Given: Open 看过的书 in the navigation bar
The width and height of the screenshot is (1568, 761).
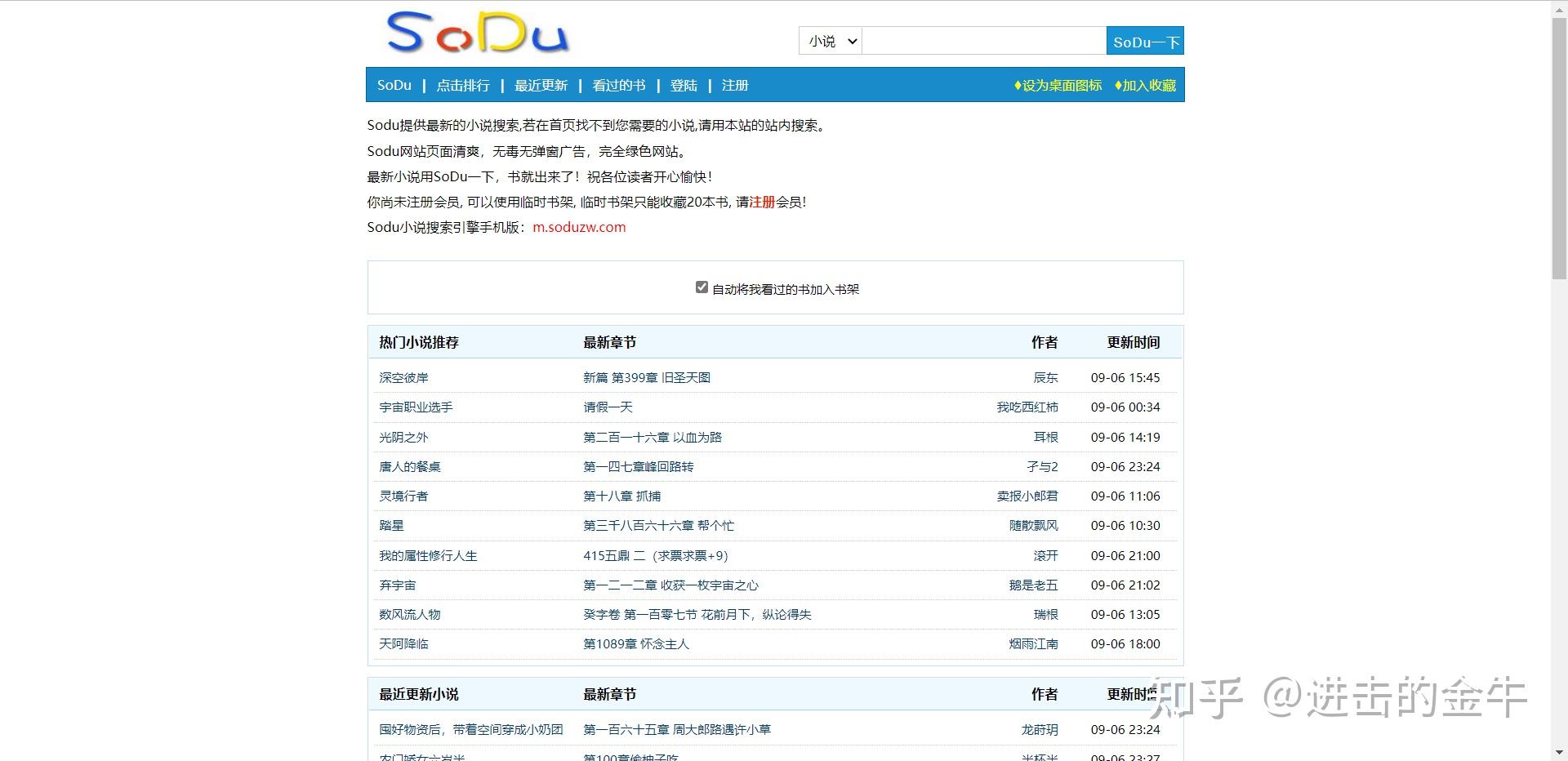Looking at the screenshot, I should point(619,85).
